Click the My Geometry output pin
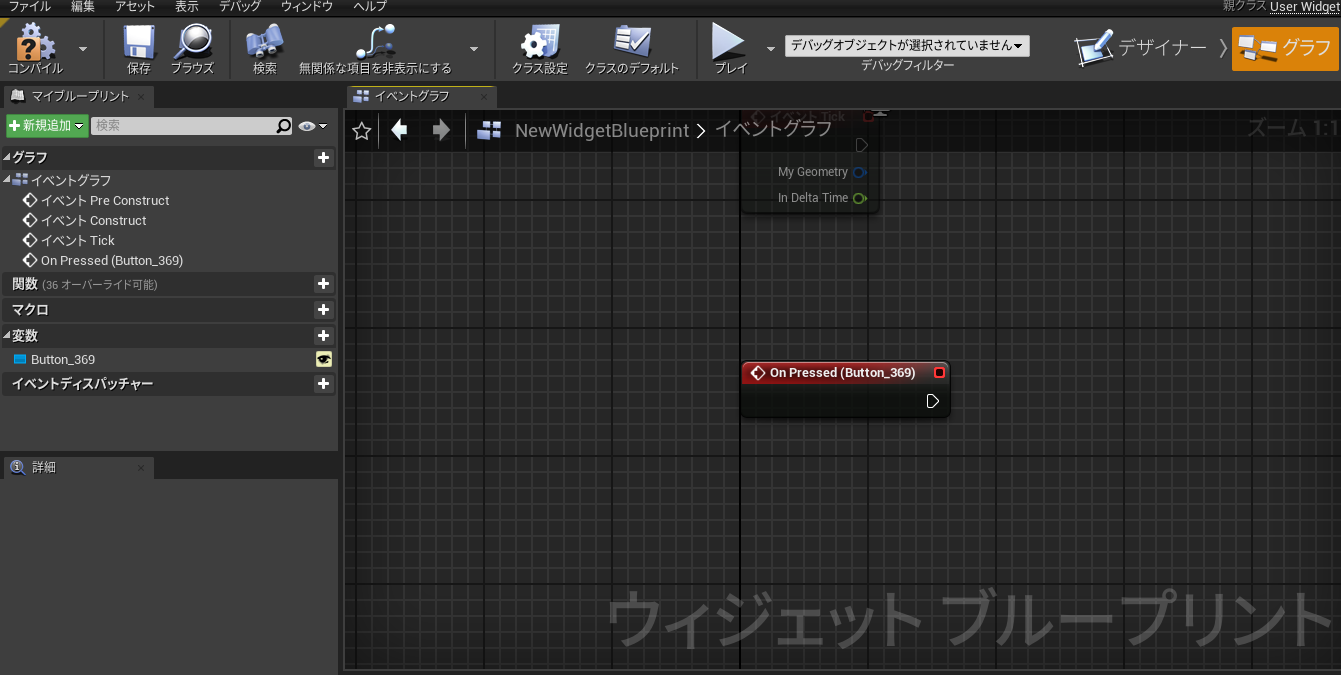The image size is (1341, 675). click(860, 172)
